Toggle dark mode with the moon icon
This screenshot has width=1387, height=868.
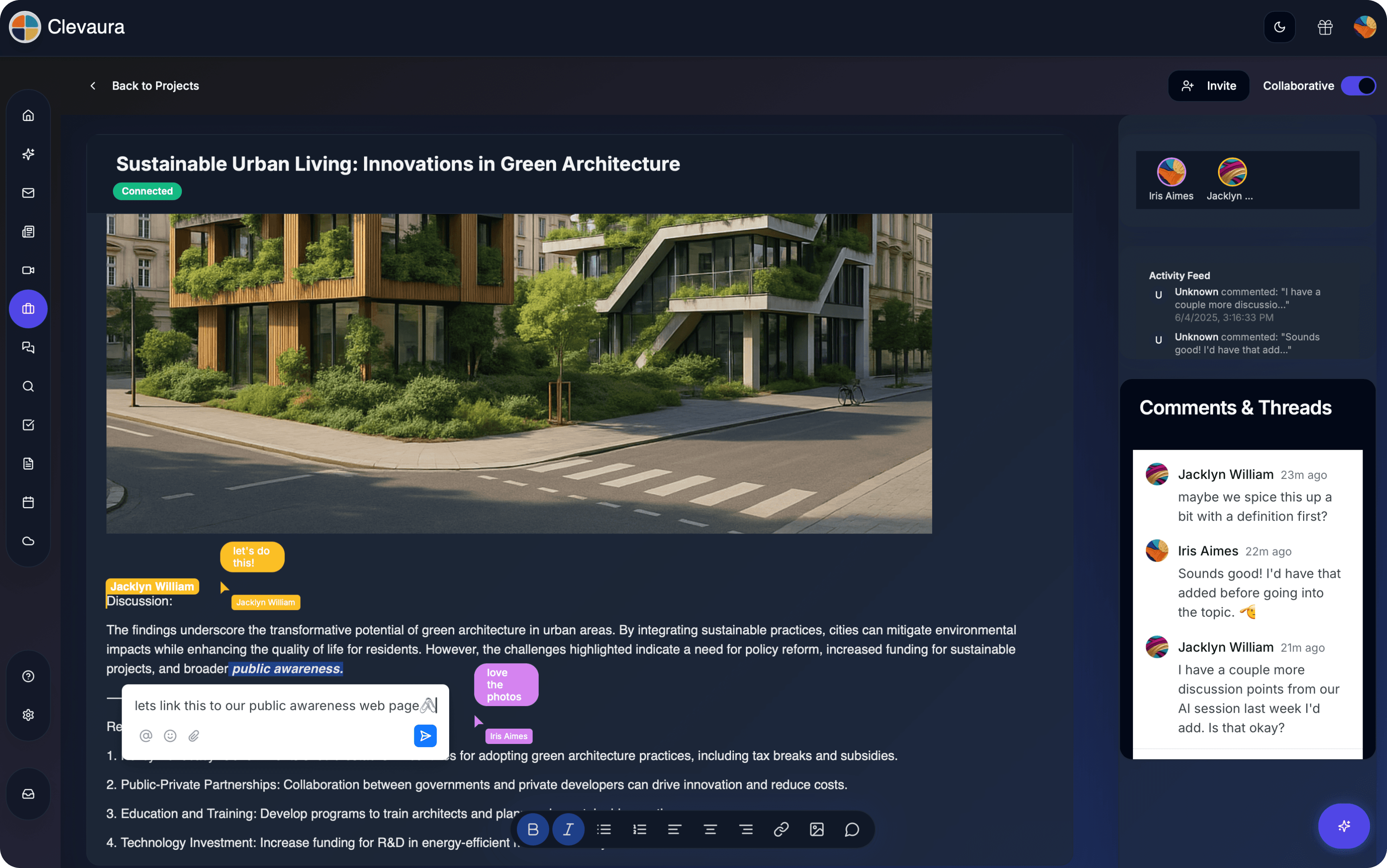click(1279, 27)
